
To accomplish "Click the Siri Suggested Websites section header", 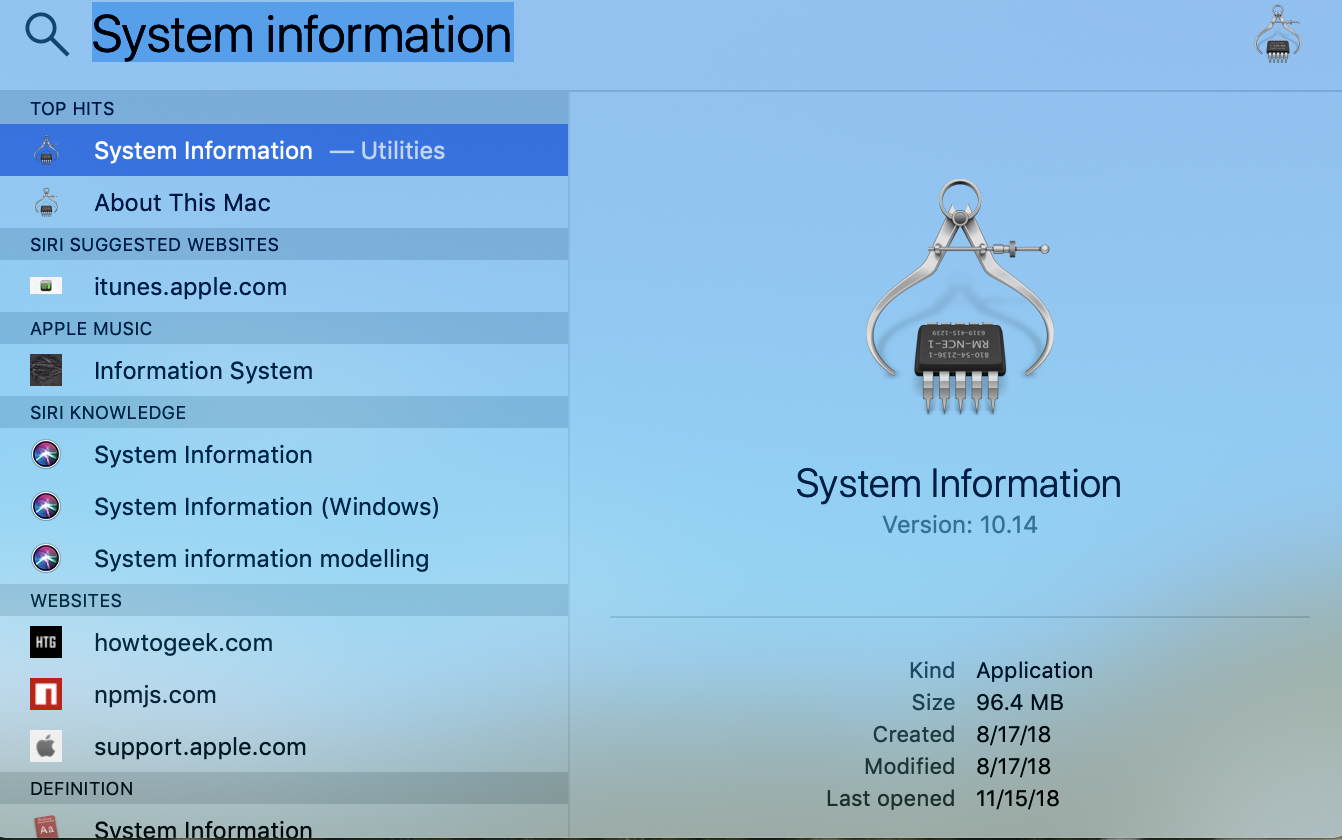I will (x=284, y=244).
